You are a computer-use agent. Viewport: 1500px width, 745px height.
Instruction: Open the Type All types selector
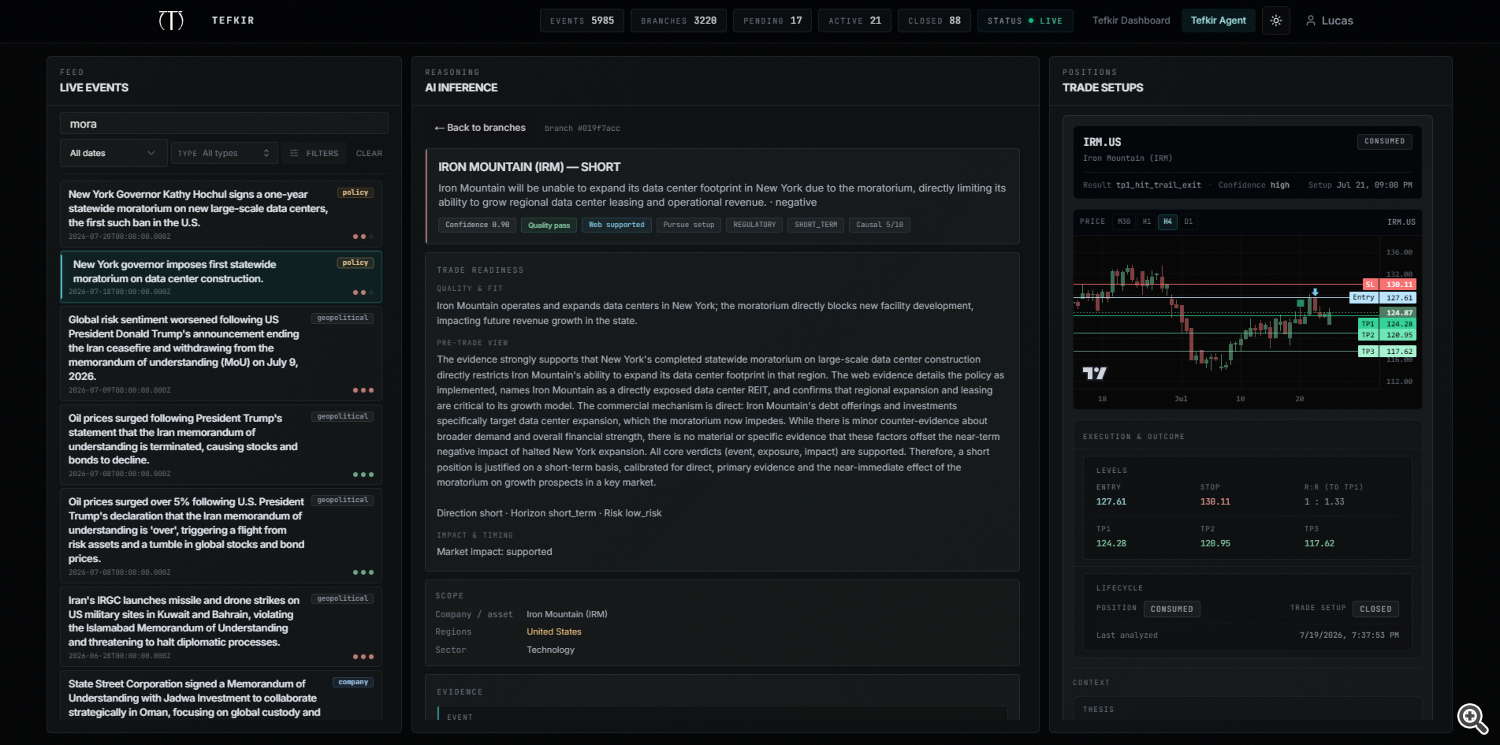click(x=224, y=153)
